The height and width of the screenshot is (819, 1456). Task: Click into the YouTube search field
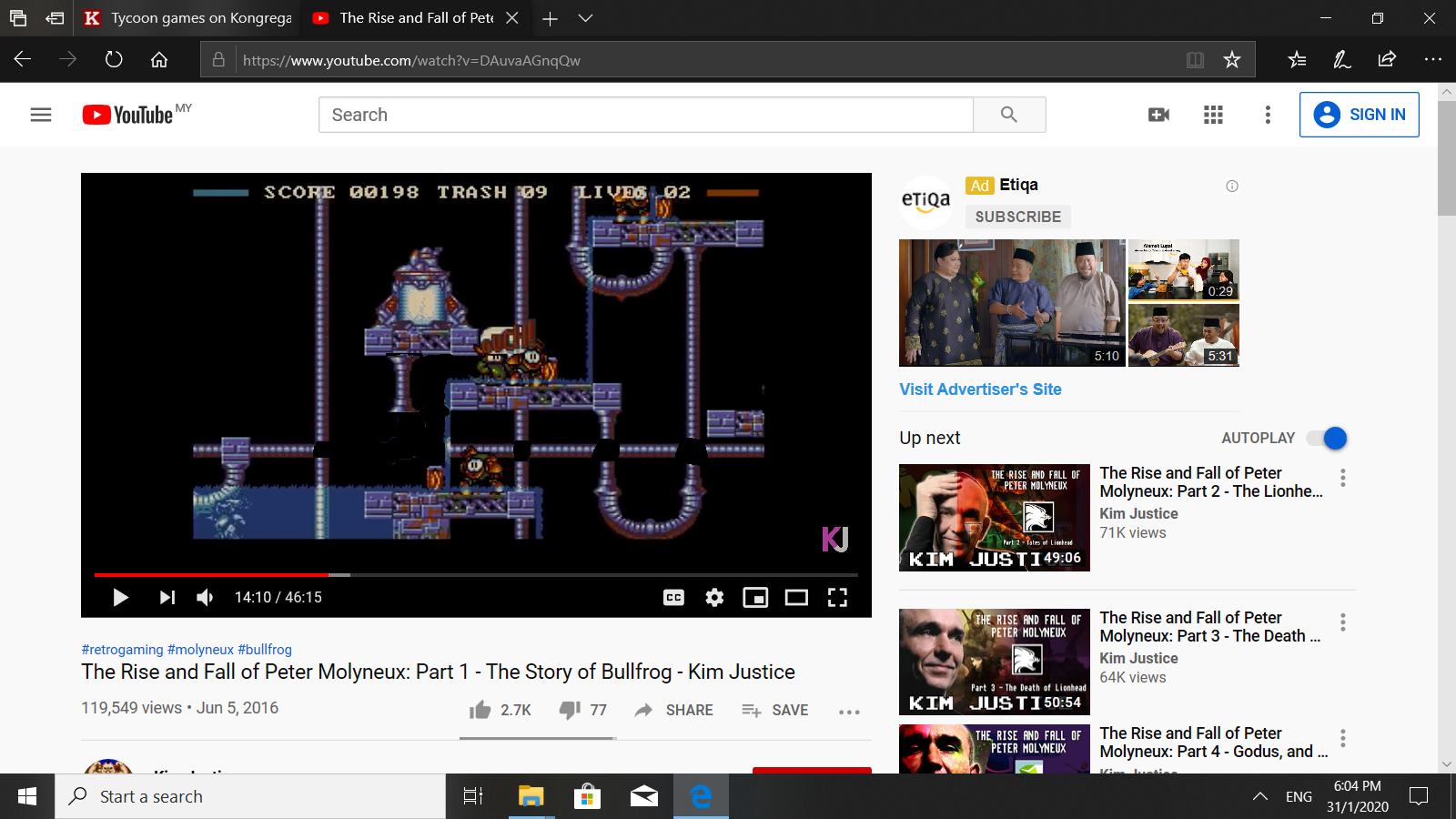(x=646, y=115)
